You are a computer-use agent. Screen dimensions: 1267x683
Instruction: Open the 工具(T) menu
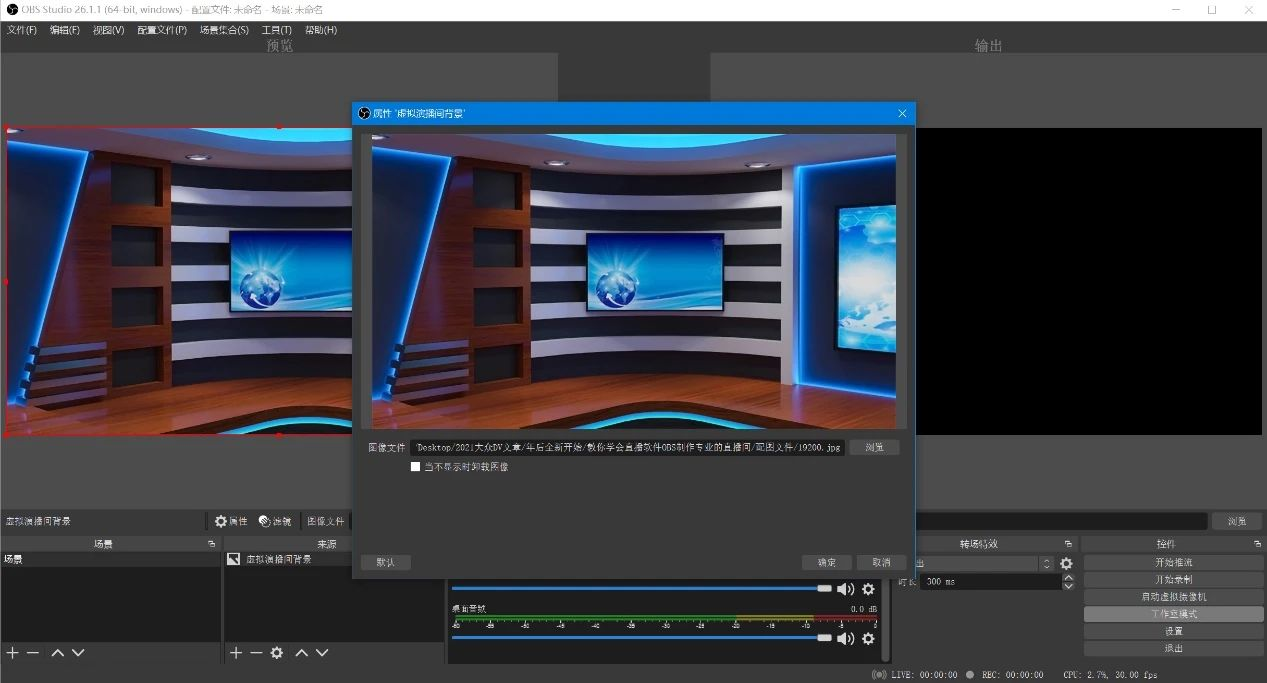point(277,30)
